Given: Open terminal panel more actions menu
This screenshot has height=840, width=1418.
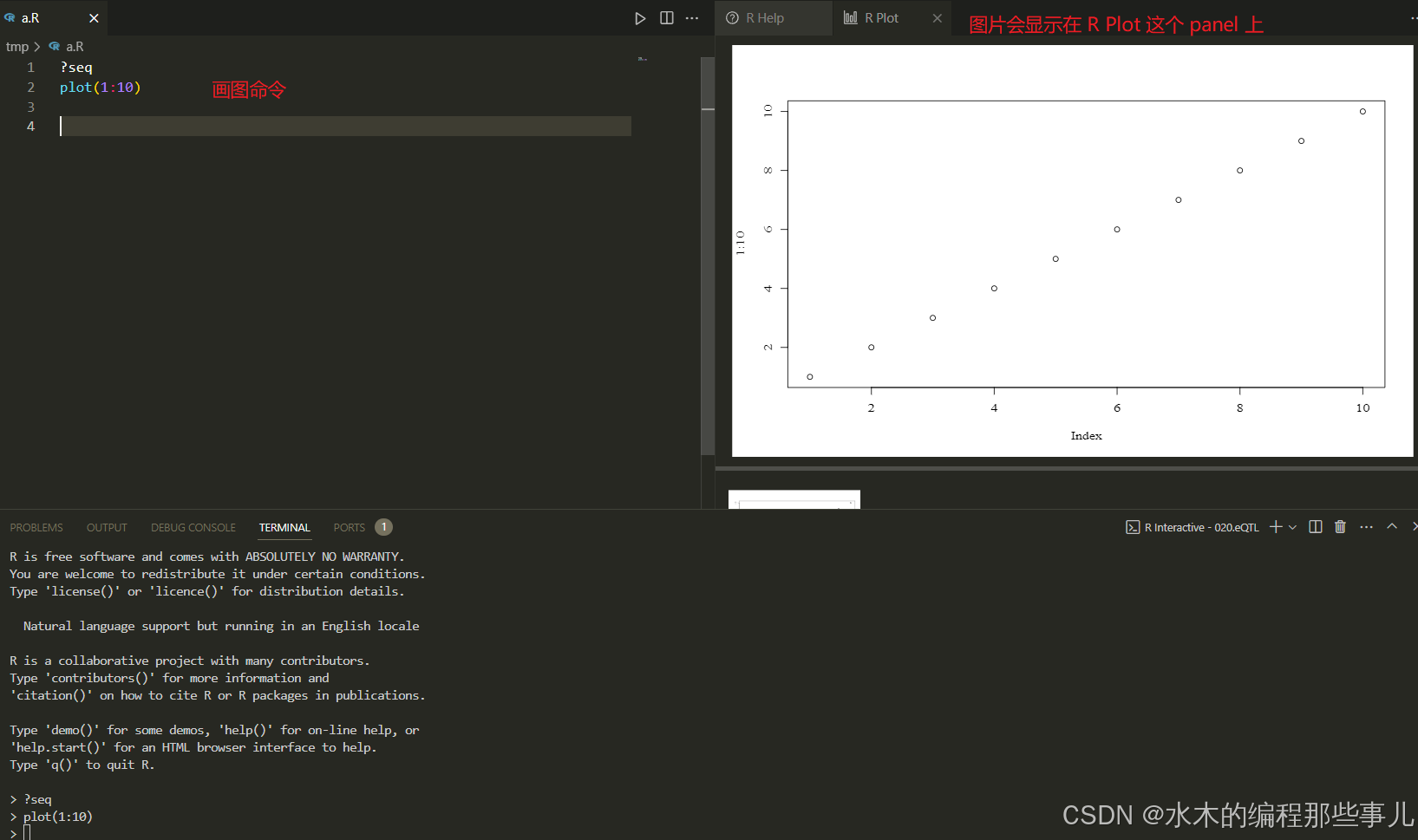Looking at the screenshot, I should [x=1367, y=527].
